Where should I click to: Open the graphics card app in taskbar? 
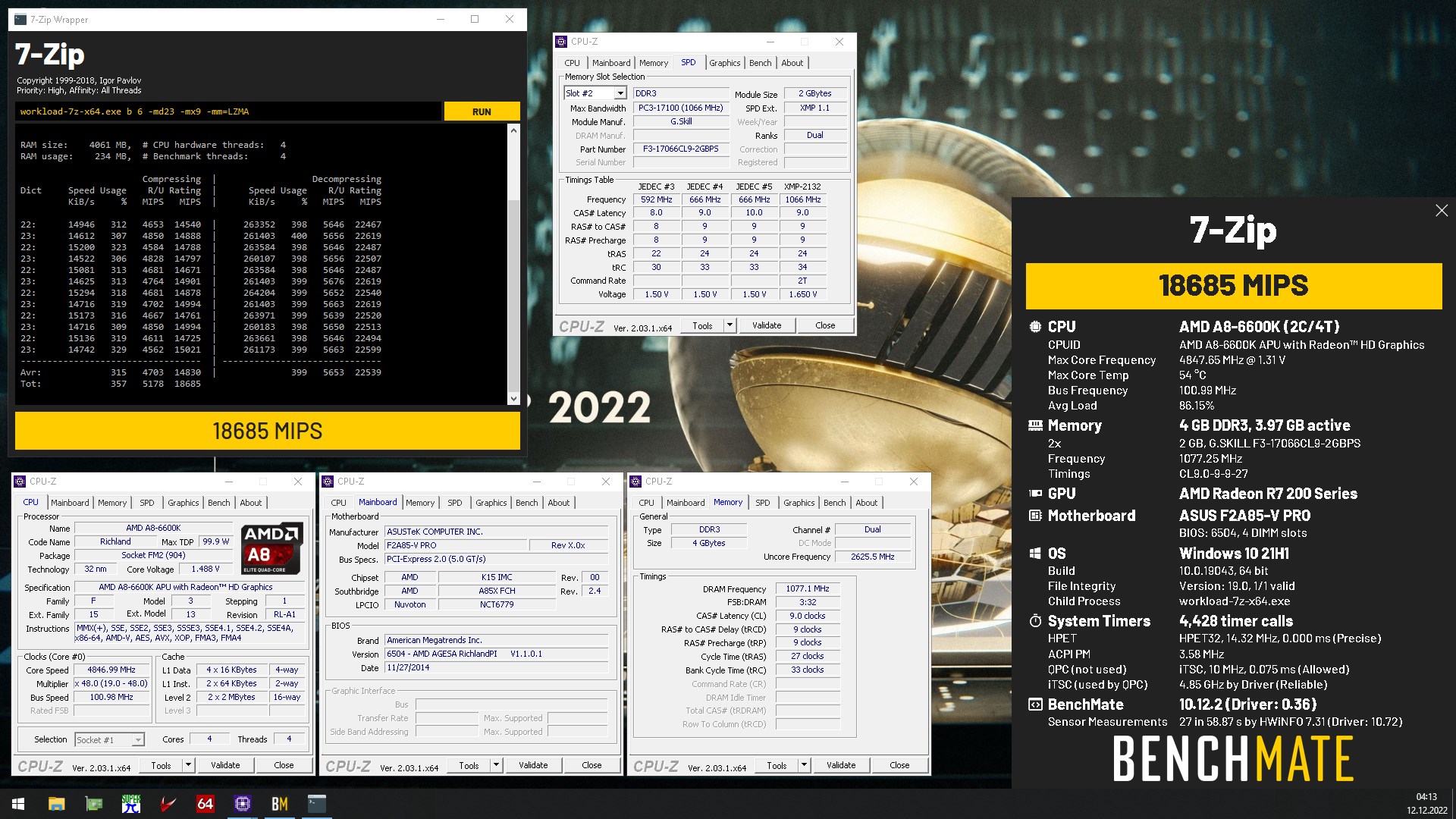93,804
